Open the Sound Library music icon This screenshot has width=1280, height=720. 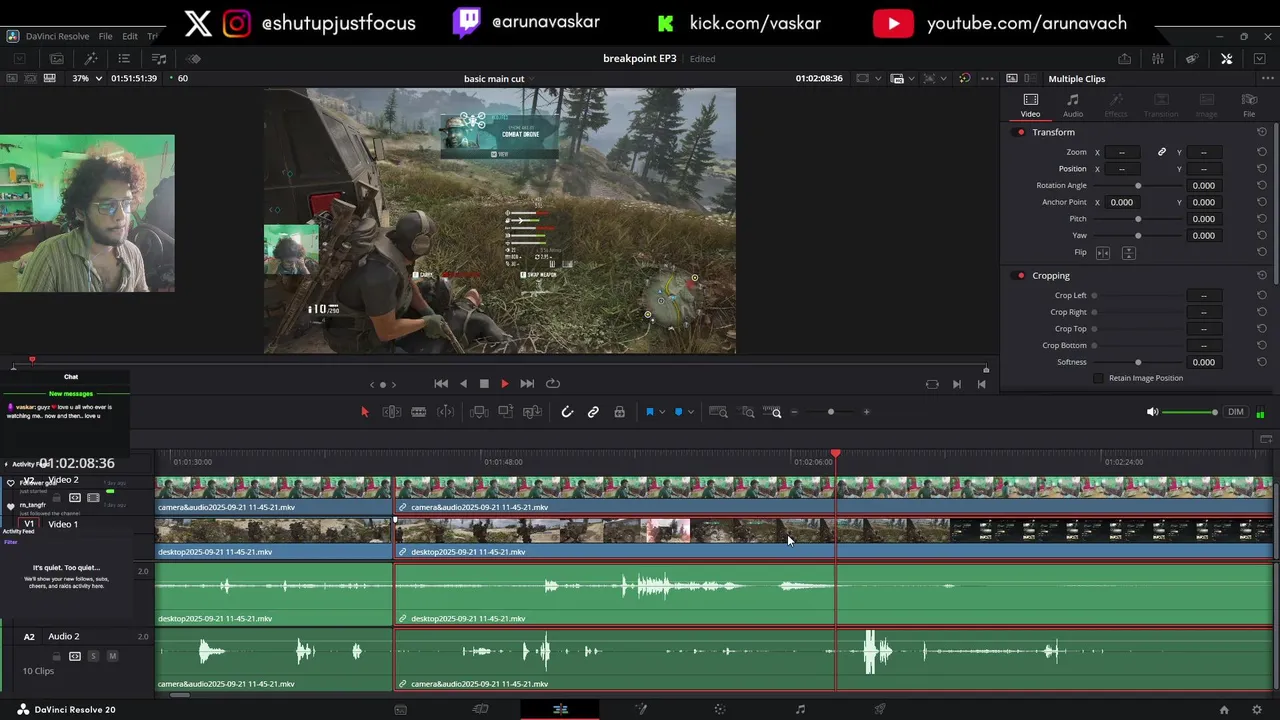158,59
